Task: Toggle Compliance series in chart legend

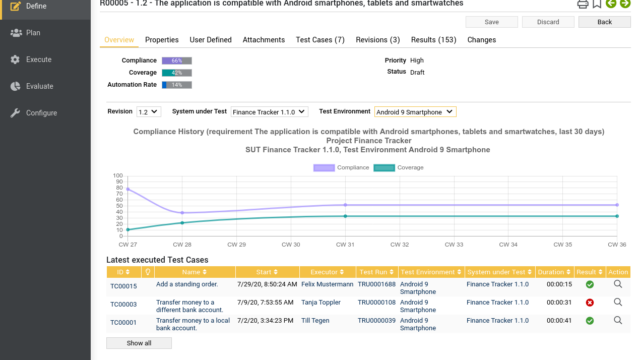Action: [341, 168]
